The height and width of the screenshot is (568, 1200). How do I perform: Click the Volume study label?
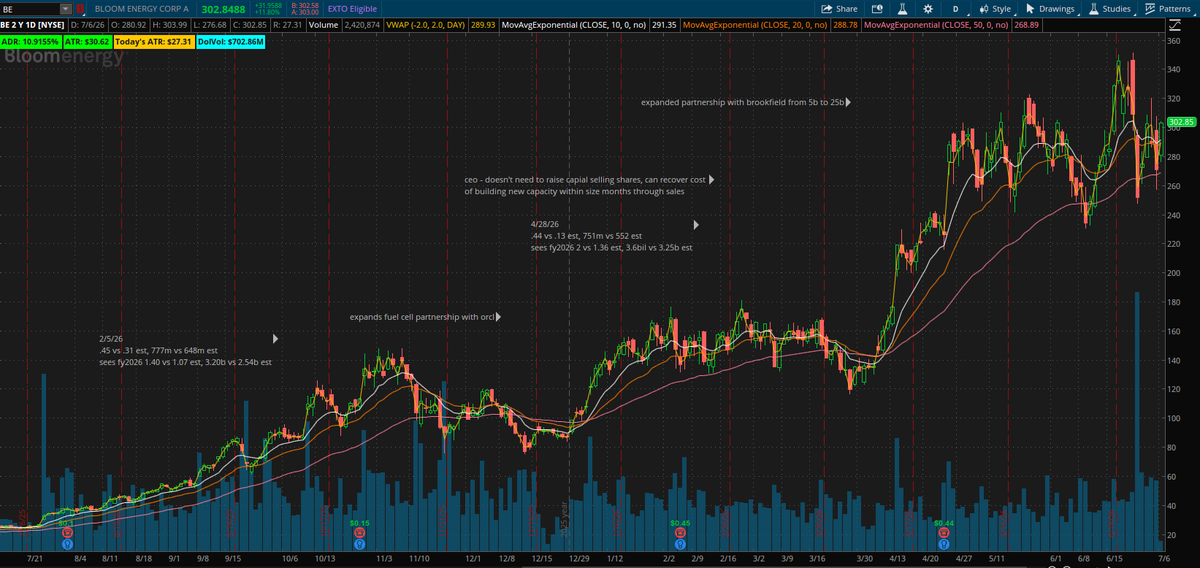tap(323, 23)
